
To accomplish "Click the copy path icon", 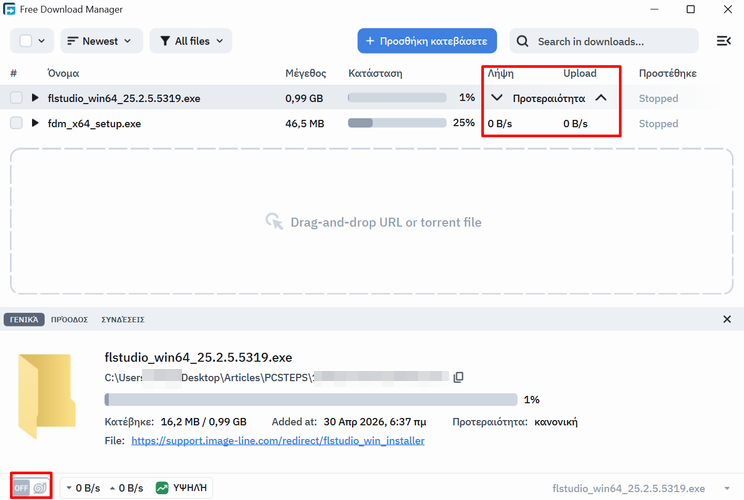I will click(459, 377).
